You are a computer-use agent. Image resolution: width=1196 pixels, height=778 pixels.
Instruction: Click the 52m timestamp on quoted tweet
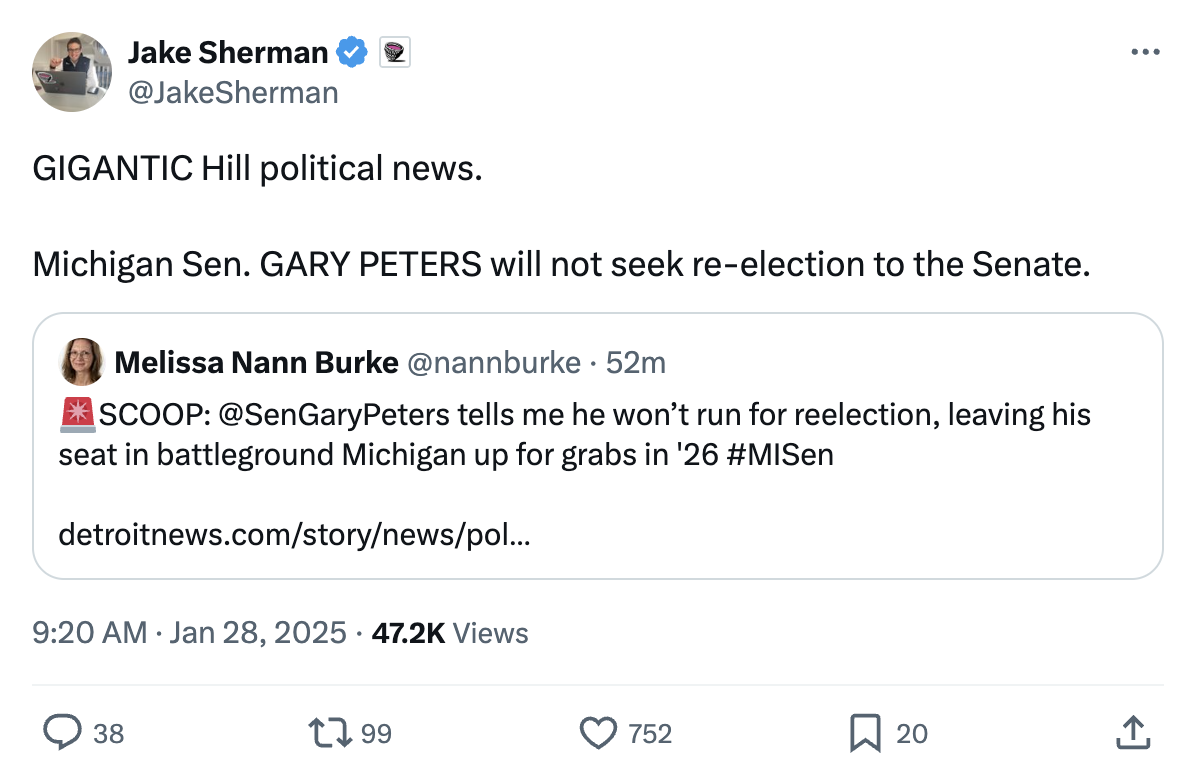click(x=636, y=362)
